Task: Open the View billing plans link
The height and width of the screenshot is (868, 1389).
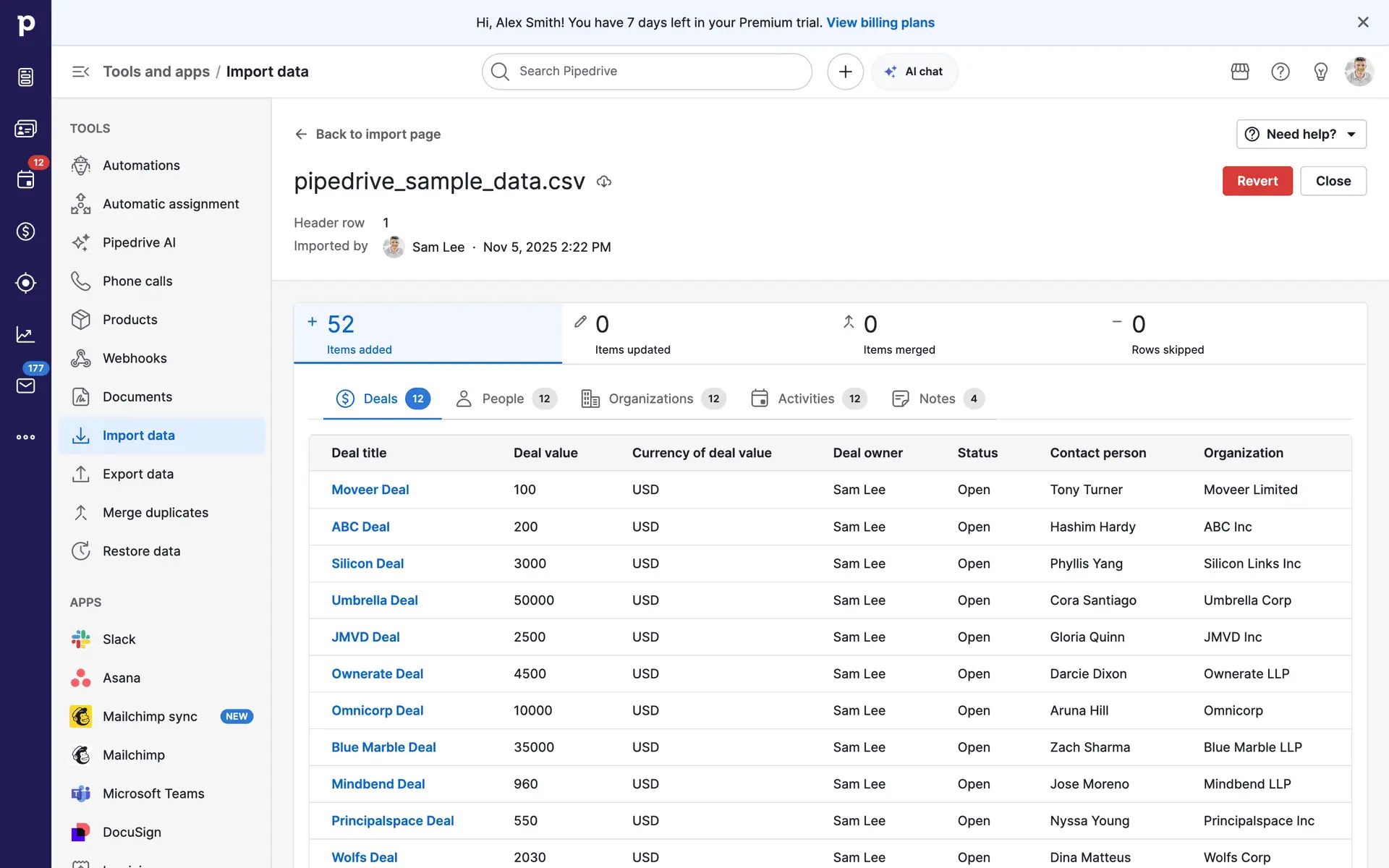Action: (880, 22)
